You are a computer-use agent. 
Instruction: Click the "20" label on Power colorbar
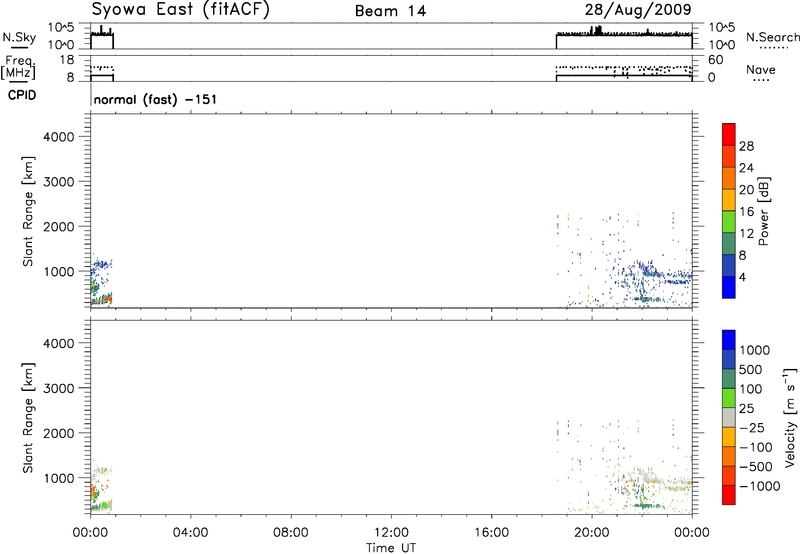pos(746,190)
